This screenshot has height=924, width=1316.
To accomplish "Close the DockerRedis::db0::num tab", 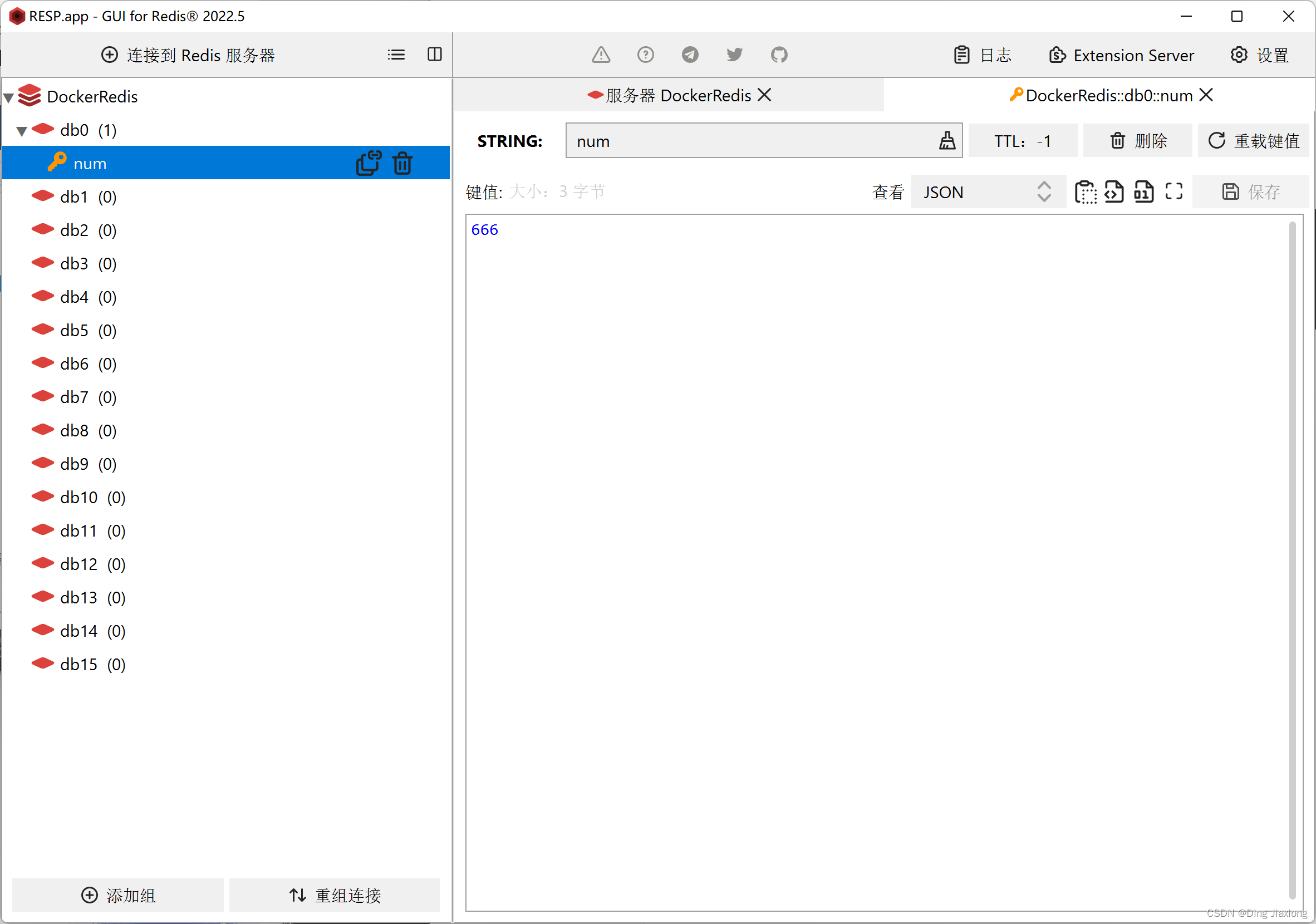I will click(1206, 95).
